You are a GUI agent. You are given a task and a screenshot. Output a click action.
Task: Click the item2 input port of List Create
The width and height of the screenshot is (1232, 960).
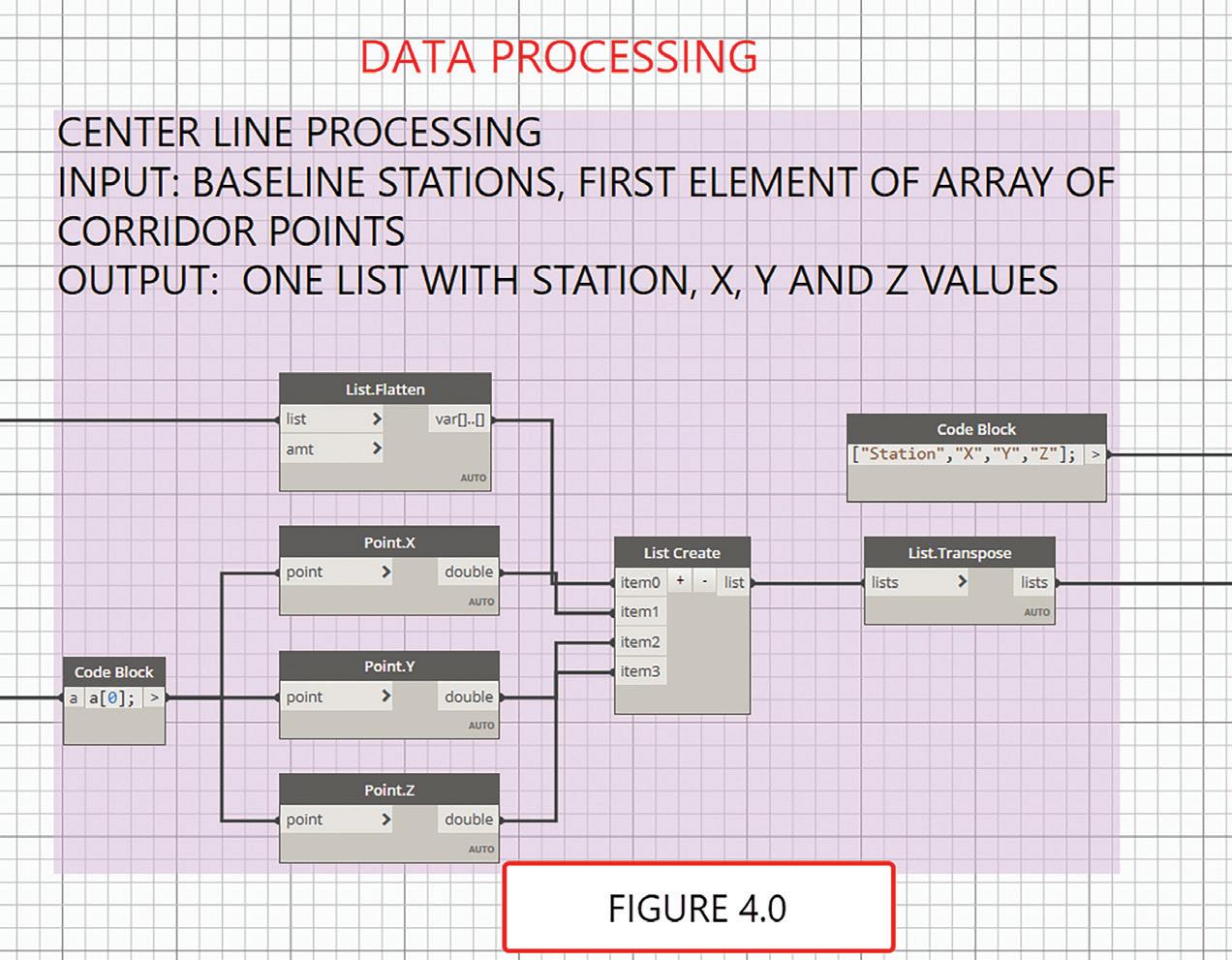click(x=640, y=641)
